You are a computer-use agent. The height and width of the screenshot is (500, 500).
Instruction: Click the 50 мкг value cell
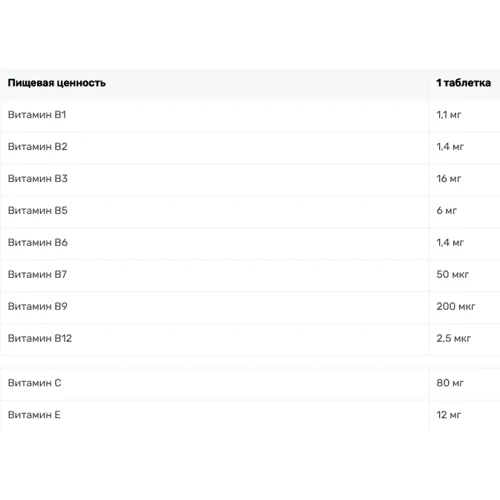453,275
